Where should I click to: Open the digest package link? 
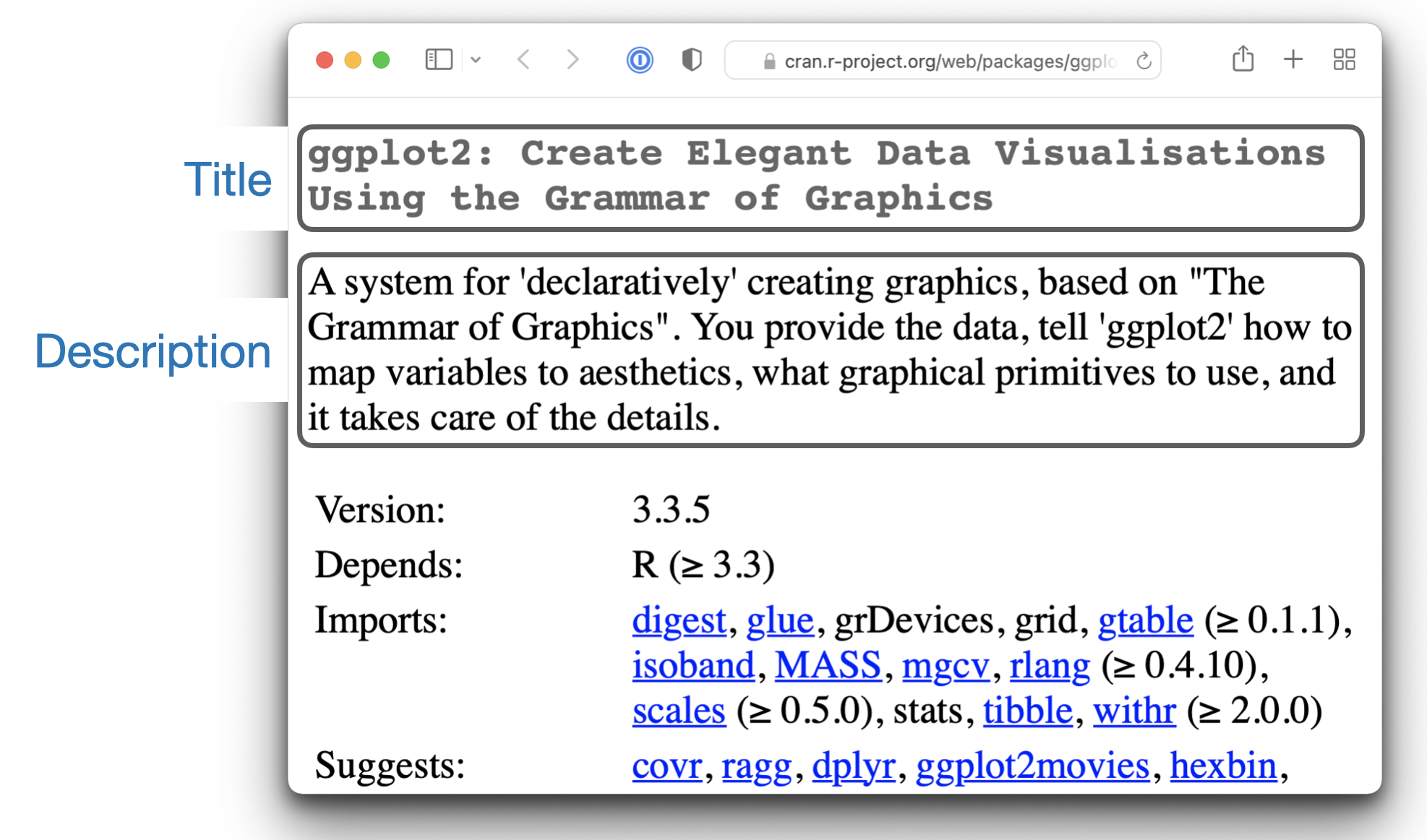[x=679, y=620]
